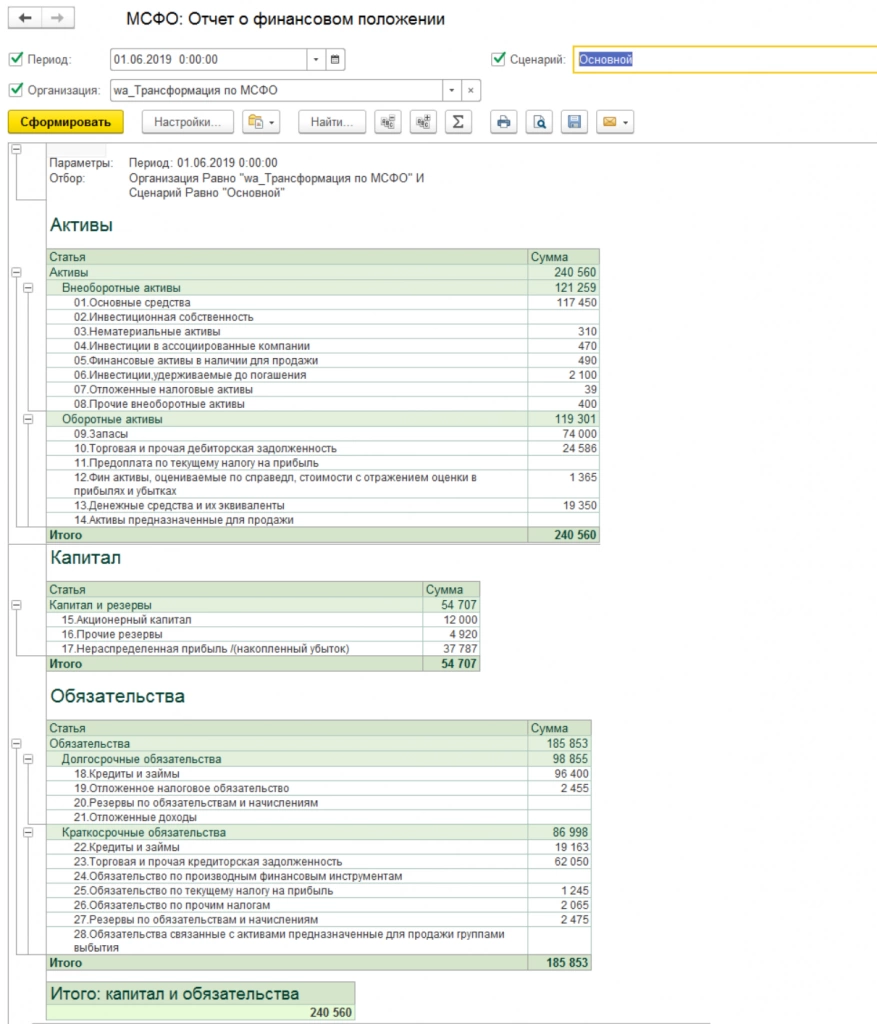Click the Сформировать button
Viewport: 877px width, 1024px height.
tap(66, 122)
